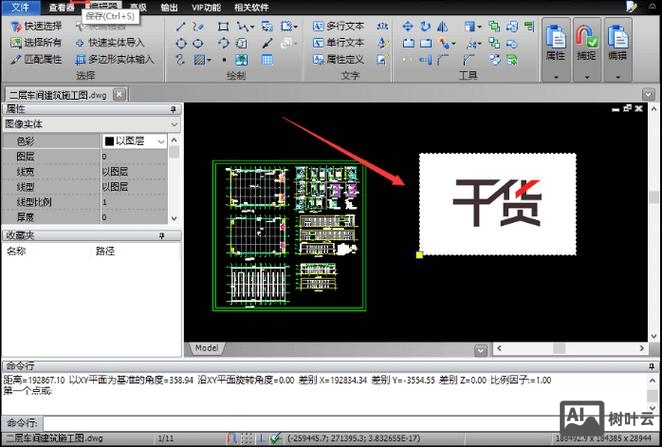Open the hatch tool dropdown arrow
Viewport: 662px width, 447px height.
pos(209,60)
